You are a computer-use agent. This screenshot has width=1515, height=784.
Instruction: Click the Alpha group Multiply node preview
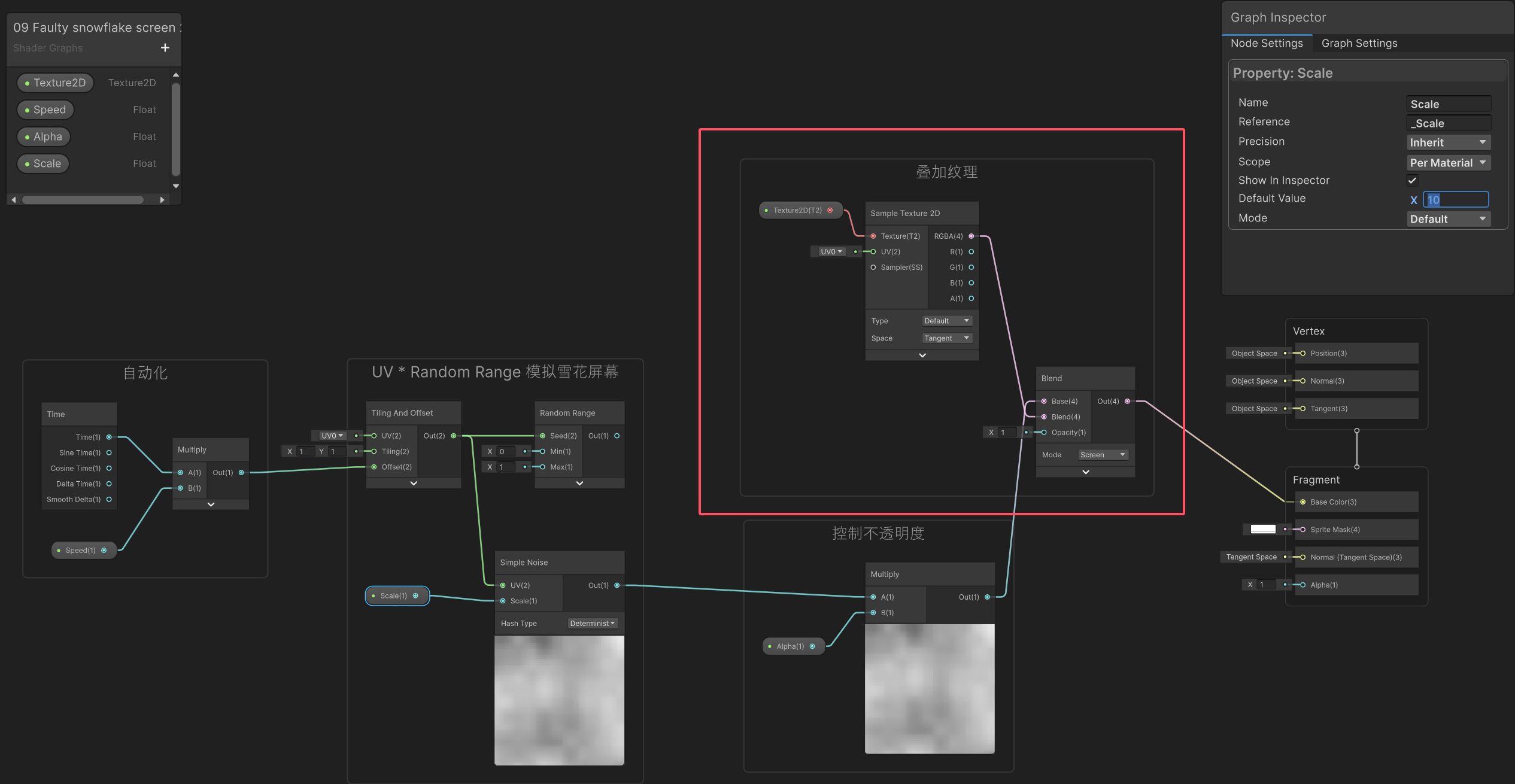click(930, 689)
